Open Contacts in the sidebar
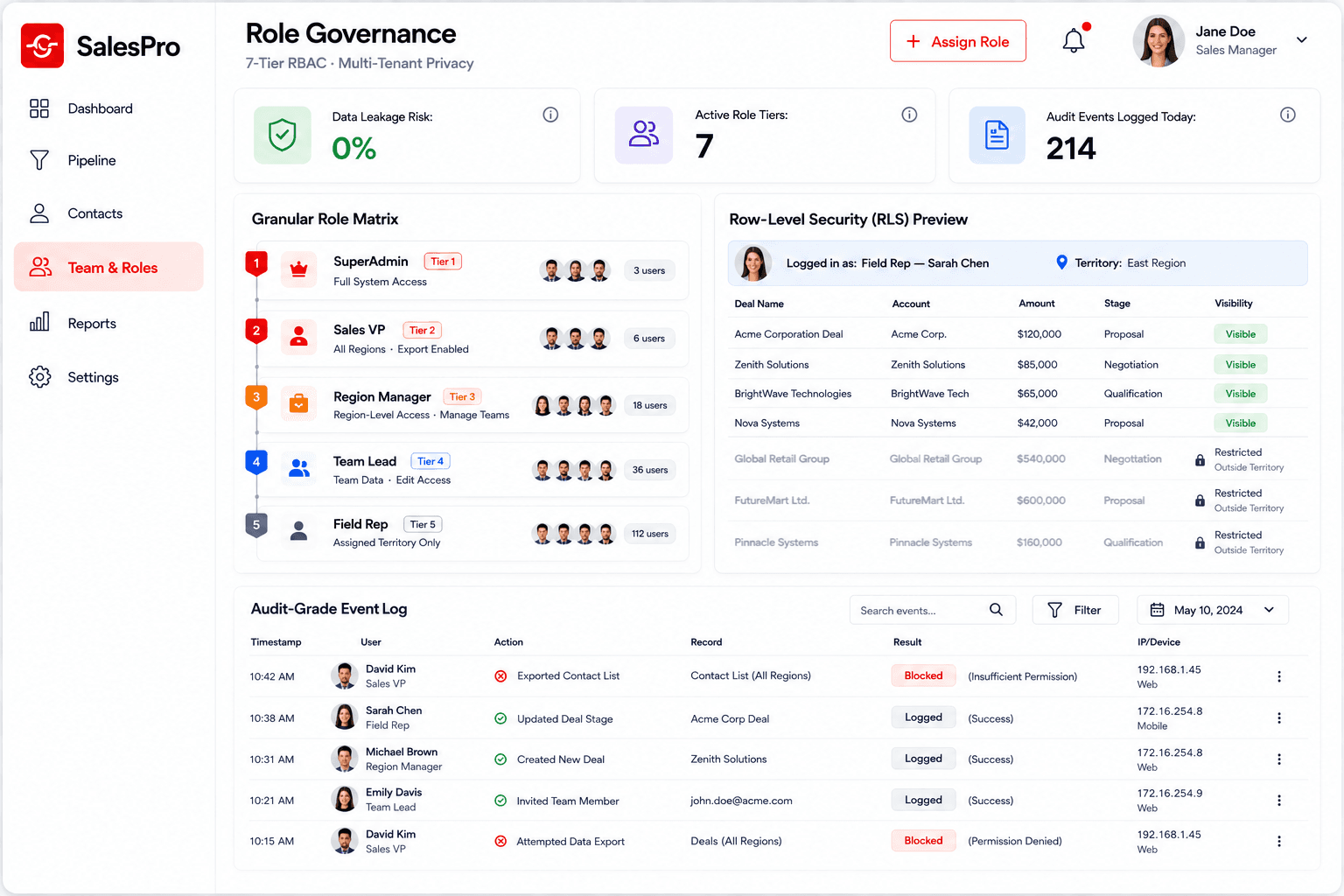 108,213
